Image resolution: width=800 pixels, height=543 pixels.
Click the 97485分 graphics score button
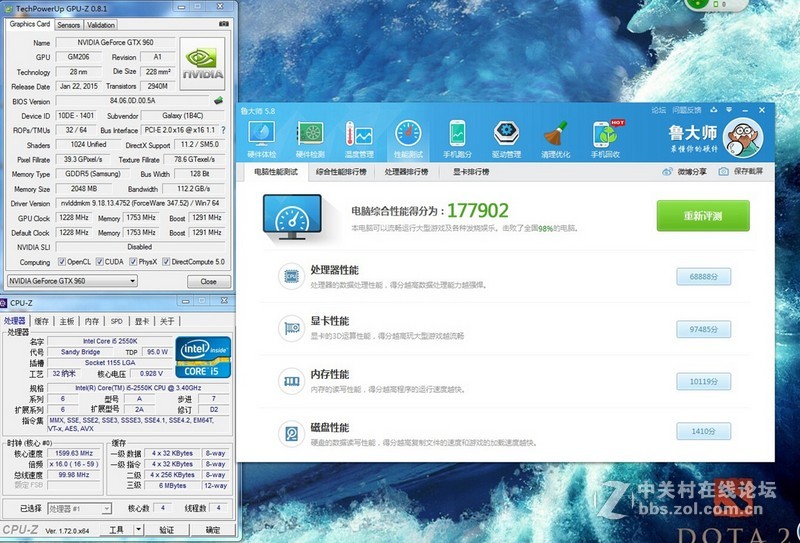tap(704, 329)
